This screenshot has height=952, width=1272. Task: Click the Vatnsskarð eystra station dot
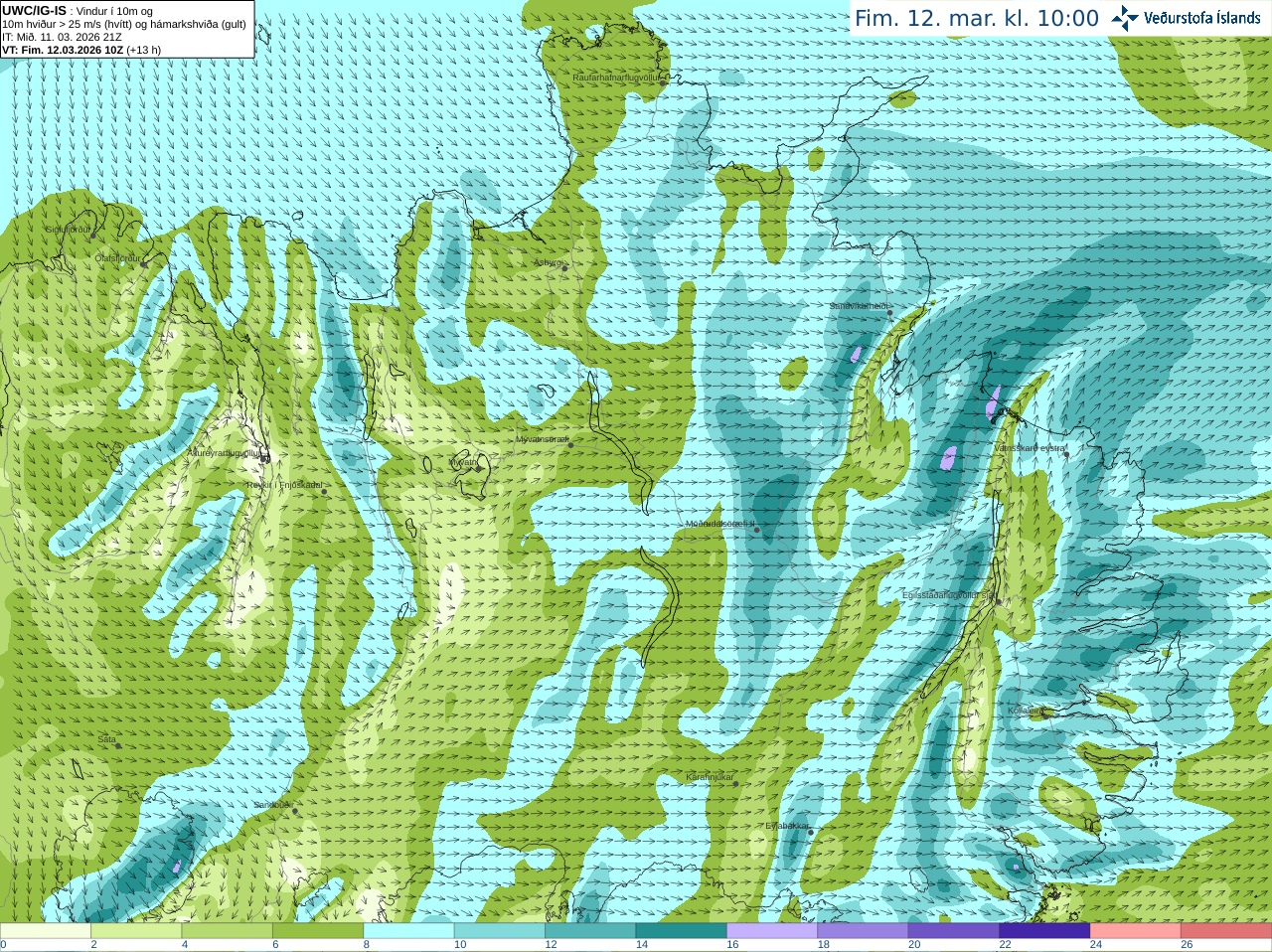coord(1066,454)
